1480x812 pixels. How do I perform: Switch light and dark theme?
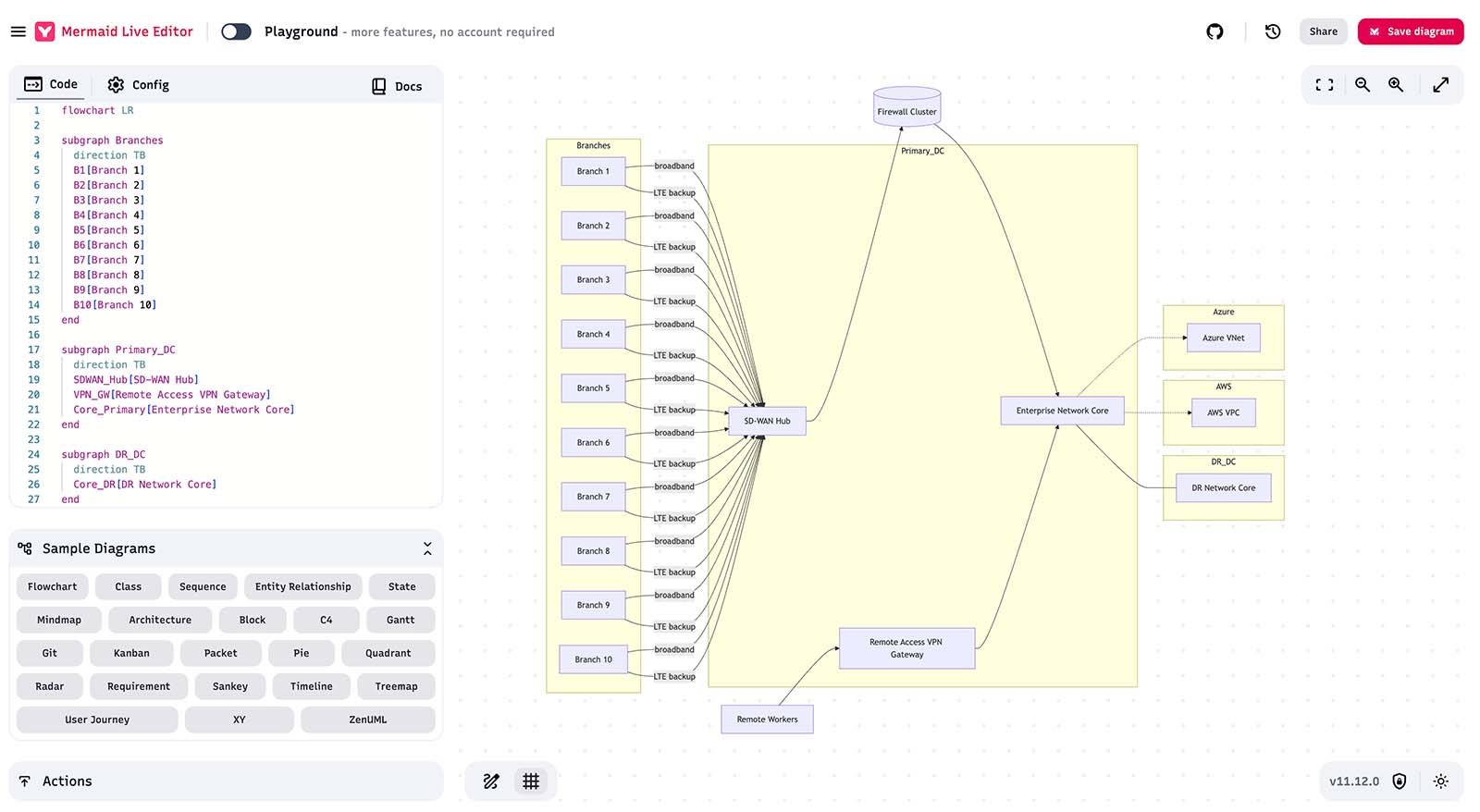click(1440, 781)
